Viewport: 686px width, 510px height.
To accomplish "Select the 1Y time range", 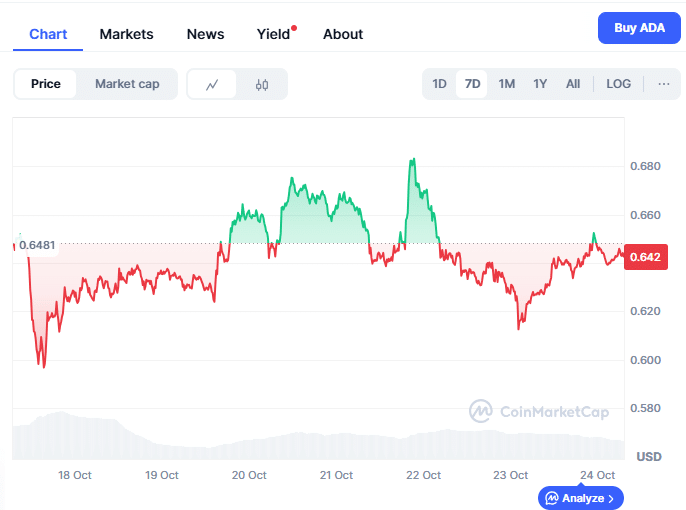I will [x=540, y=84].
